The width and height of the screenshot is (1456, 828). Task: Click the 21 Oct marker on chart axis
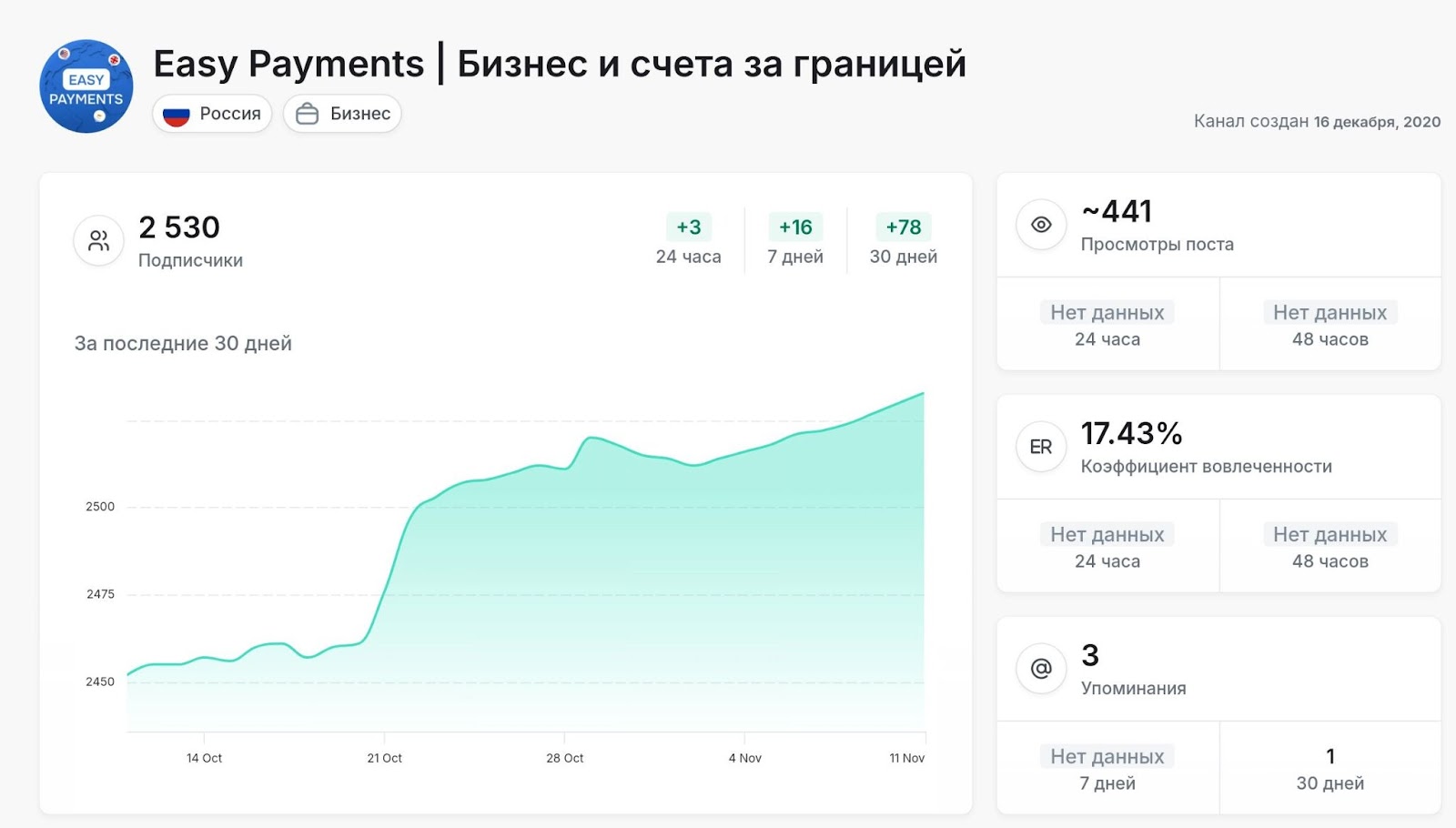pyautogui.click(x=384, y=757)
